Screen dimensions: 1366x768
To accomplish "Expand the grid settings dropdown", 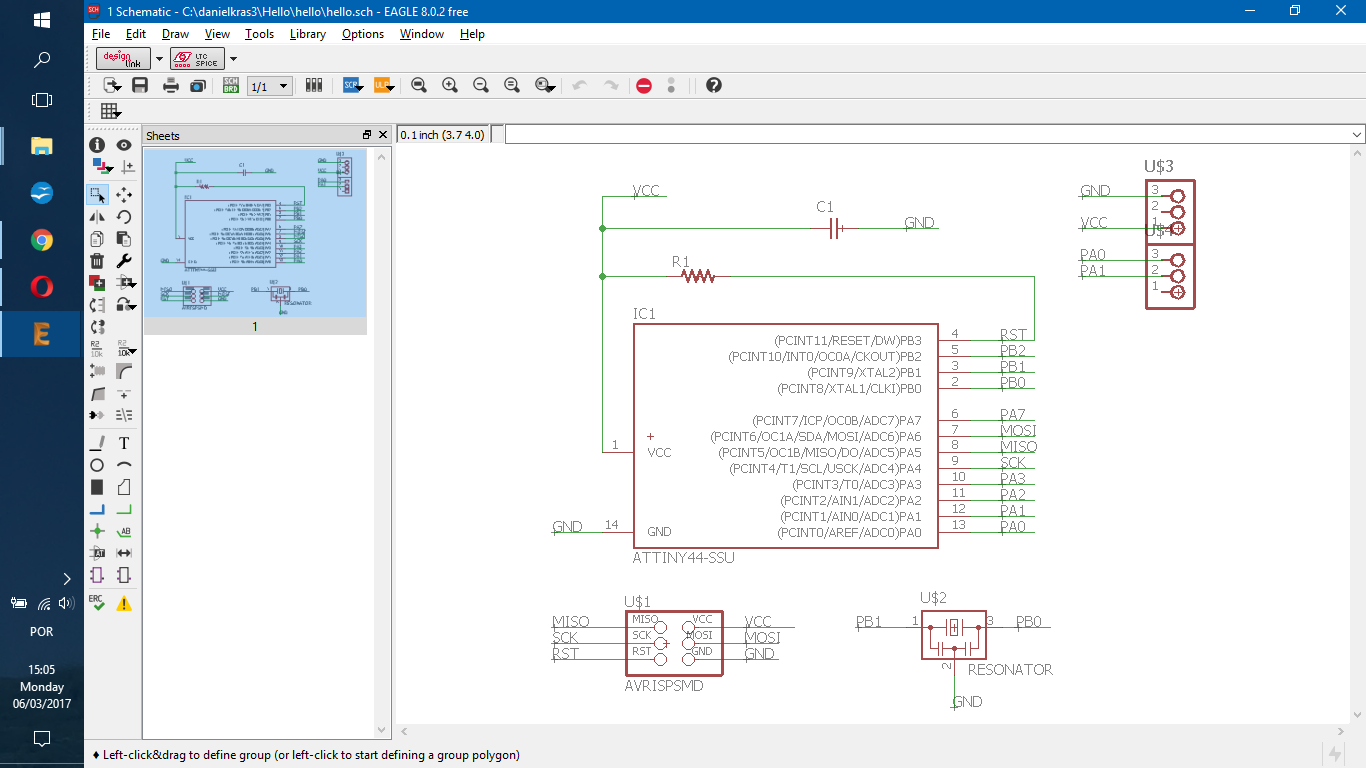I will pyautogui.click(x=110, y=112).
